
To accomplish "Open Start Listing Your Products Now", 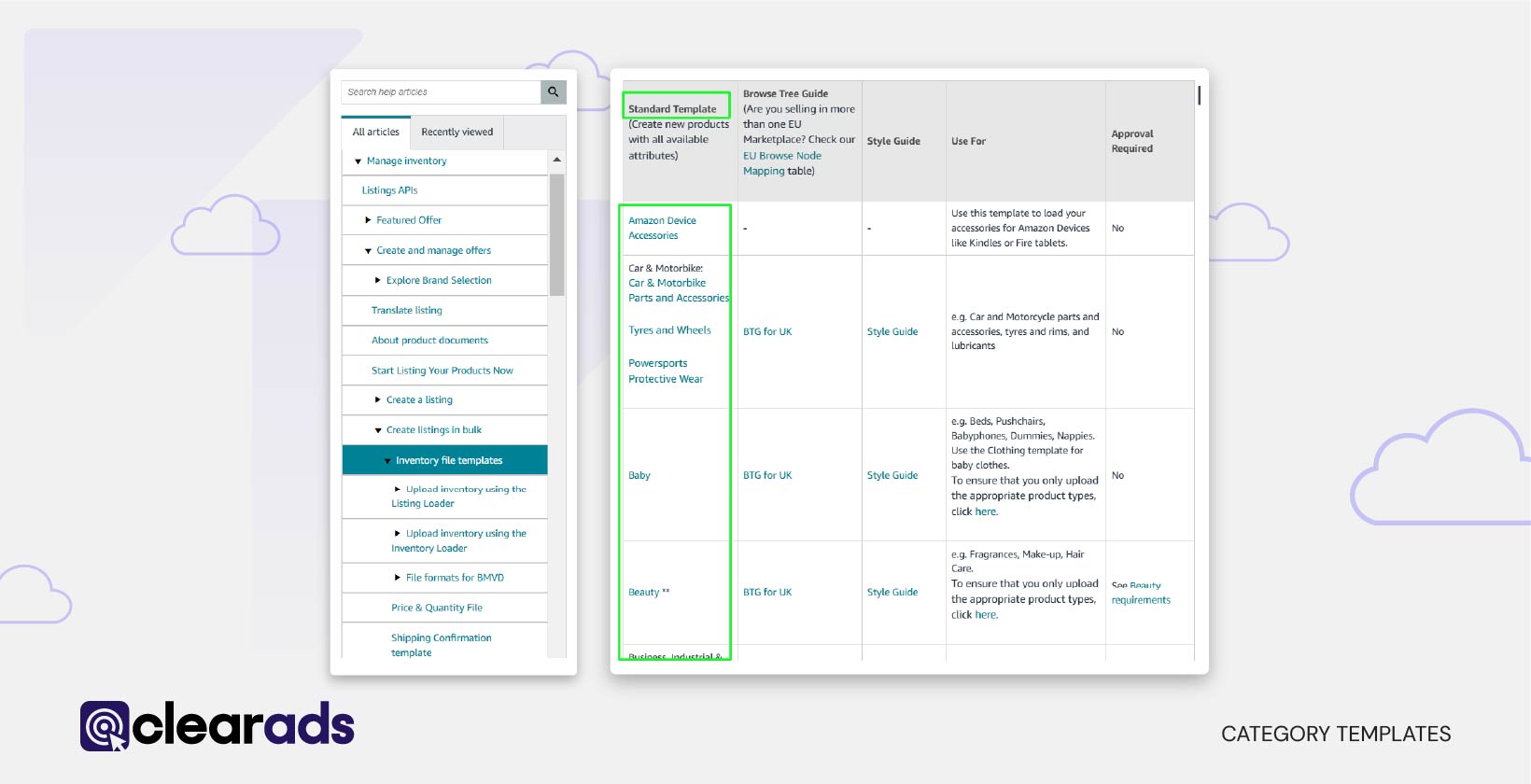I will [442, 371].
